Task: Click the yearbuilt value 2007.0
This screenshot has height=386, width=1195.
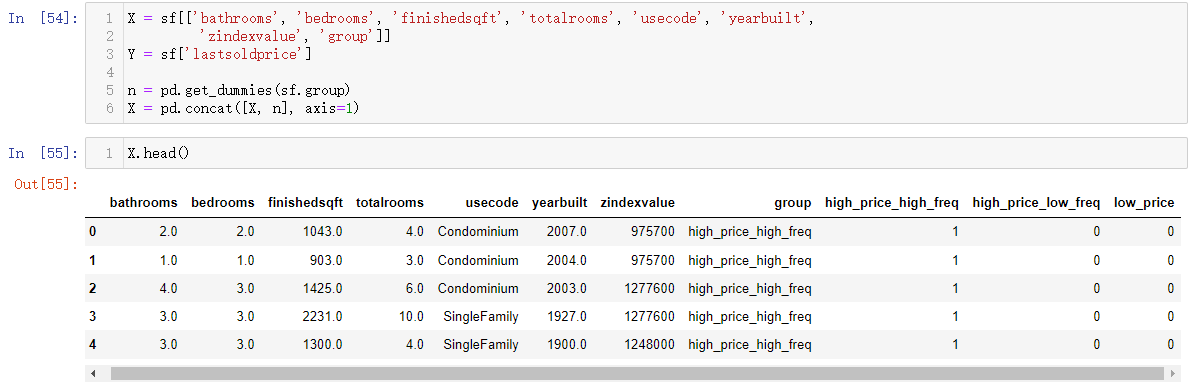Action: [x=567, y=232]
